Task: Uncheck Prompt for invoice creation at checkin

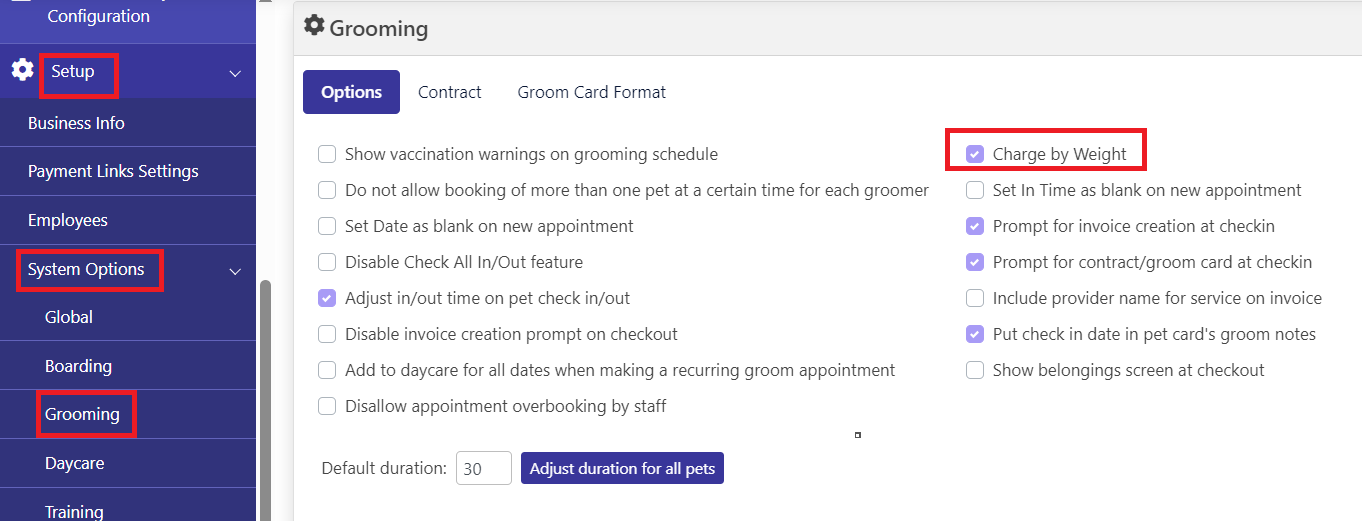Action: point(975,226)
